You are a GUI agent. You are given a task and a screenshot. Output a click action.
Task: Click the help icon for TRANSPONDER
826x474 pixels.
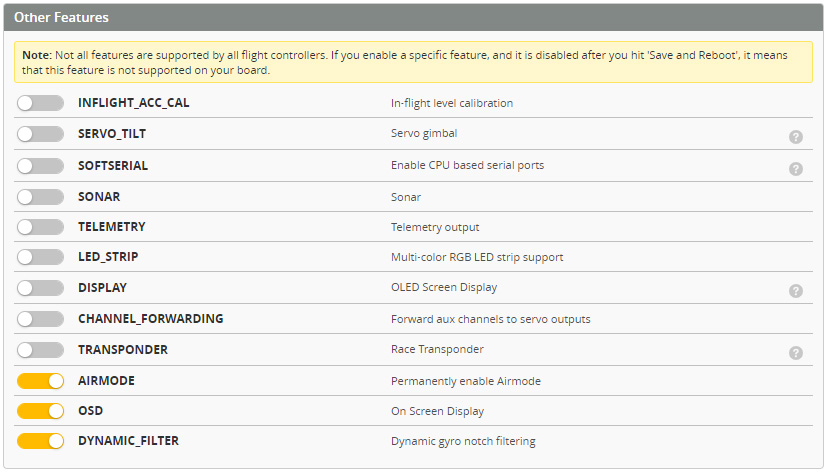coord(796,353)
